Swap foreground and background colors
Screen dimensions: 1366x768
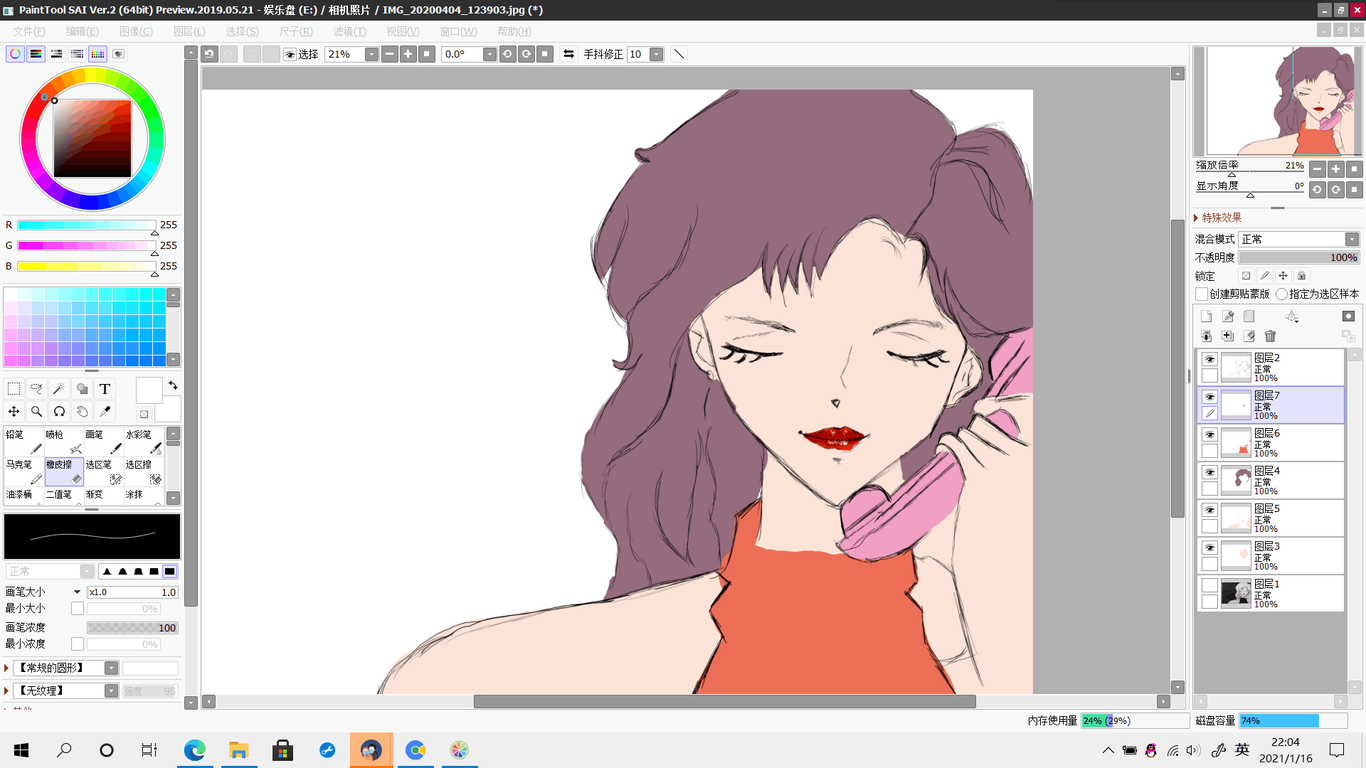point(173,385)
